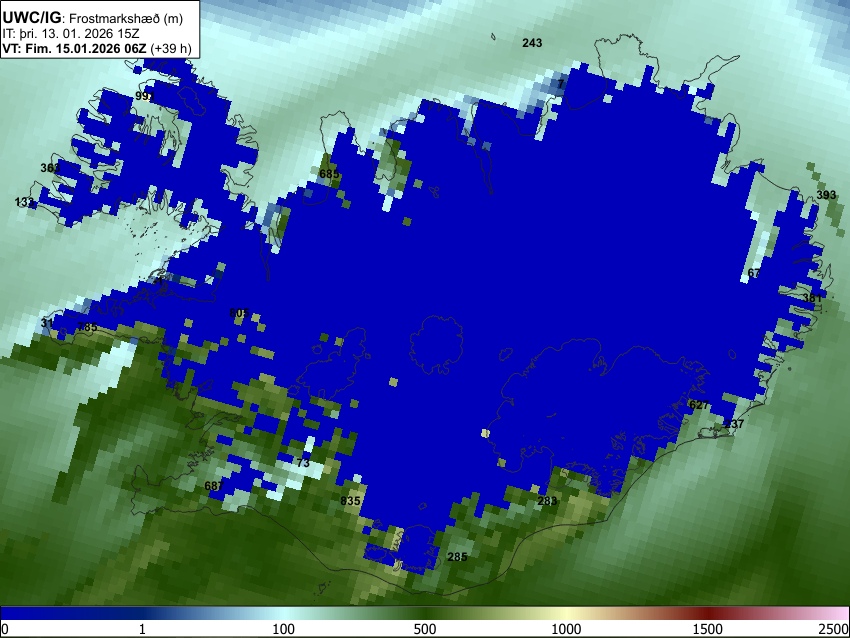
Task: Click the valid time line "VT: Fim. 15.01.2026 06Z"
Action: [x=74, y=48]
